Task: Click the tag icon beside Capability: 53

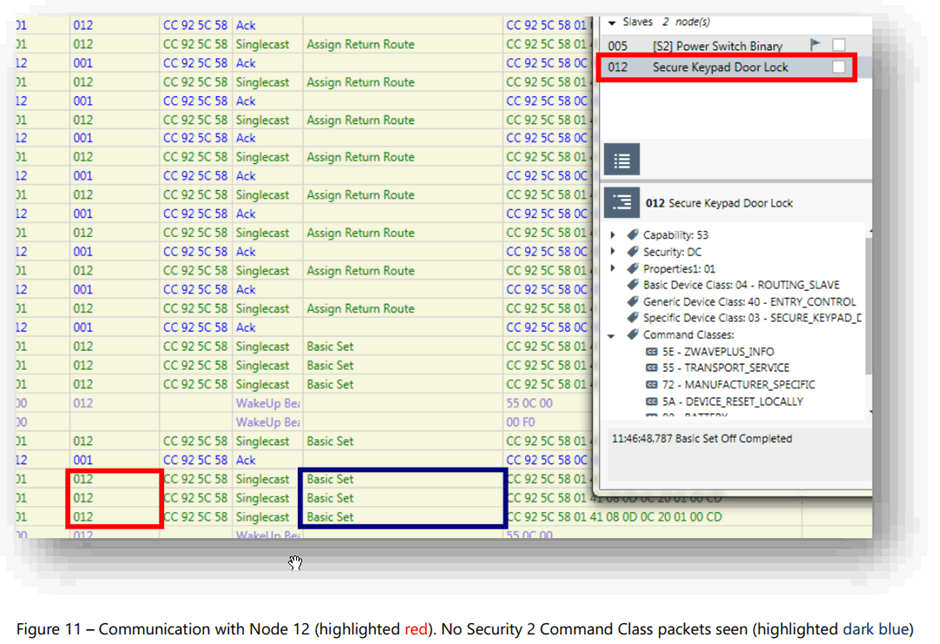Action: (632, 234)
